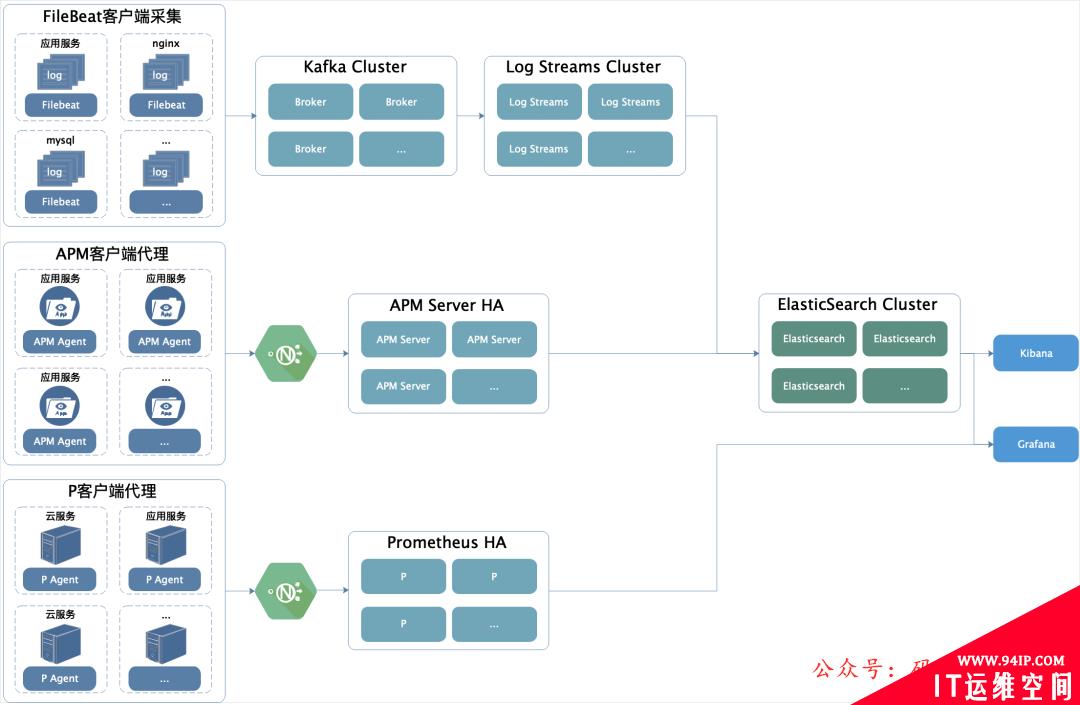Click the "P客户端代理" heading
1080x705 pixels.
112,491
